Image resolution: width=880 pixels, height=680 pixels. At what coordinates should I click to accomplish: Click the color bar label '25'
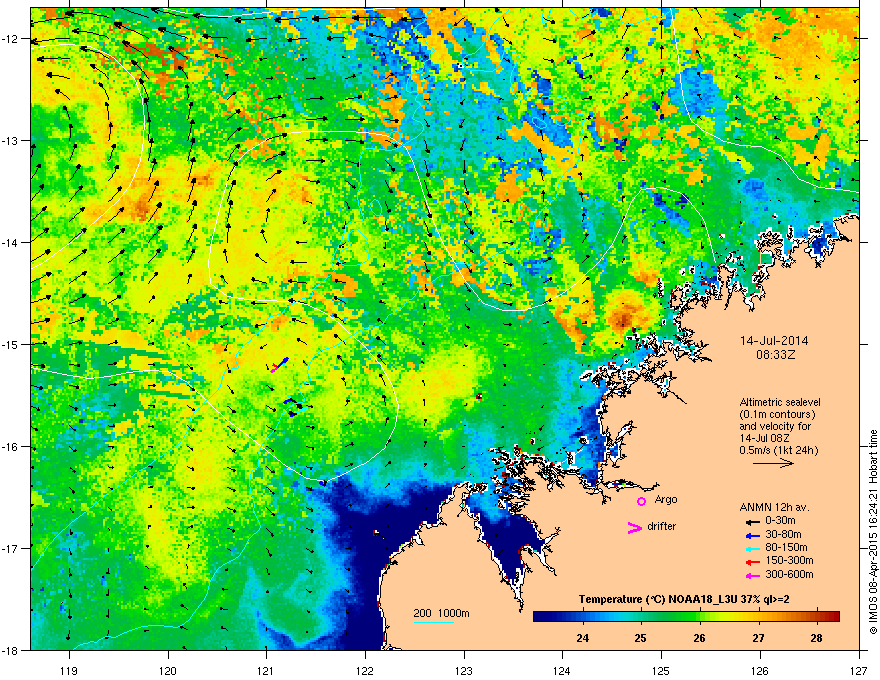pos(640,638)
